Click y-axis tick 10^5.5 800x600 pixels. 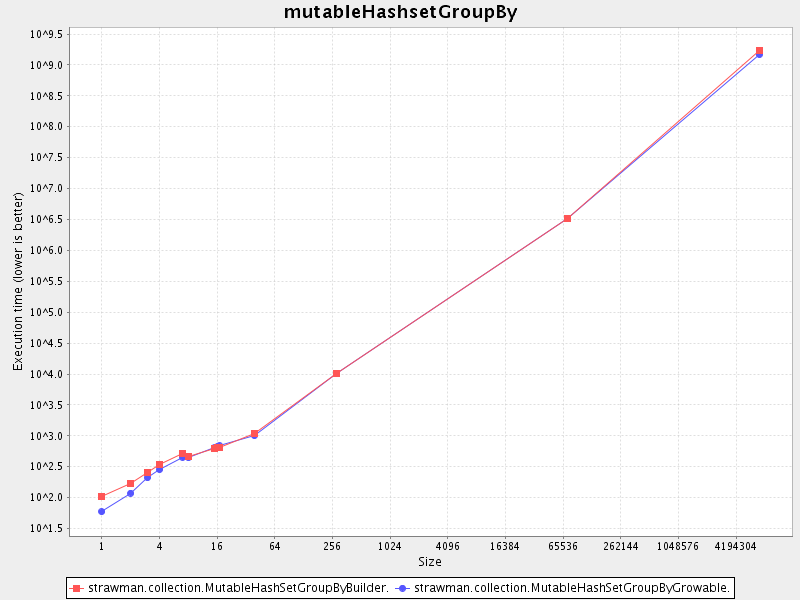click(46, 281)
